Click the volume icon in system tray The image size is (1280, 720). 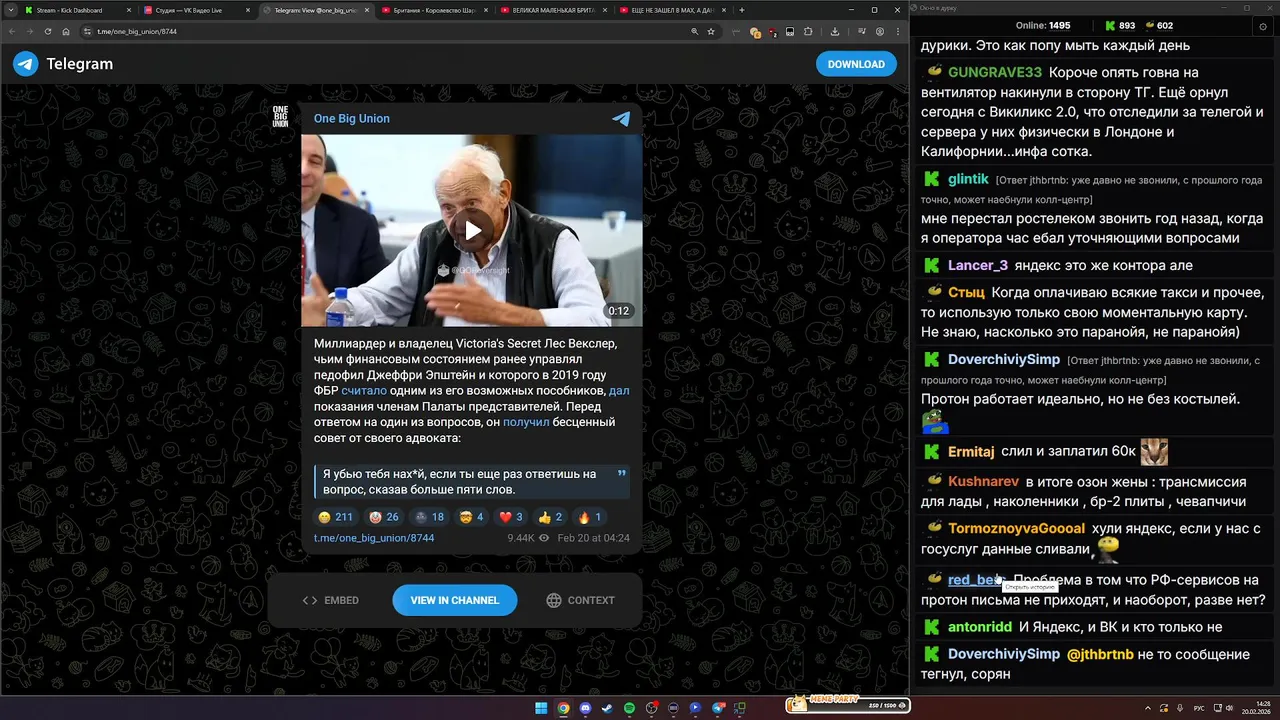point(1230,708)
